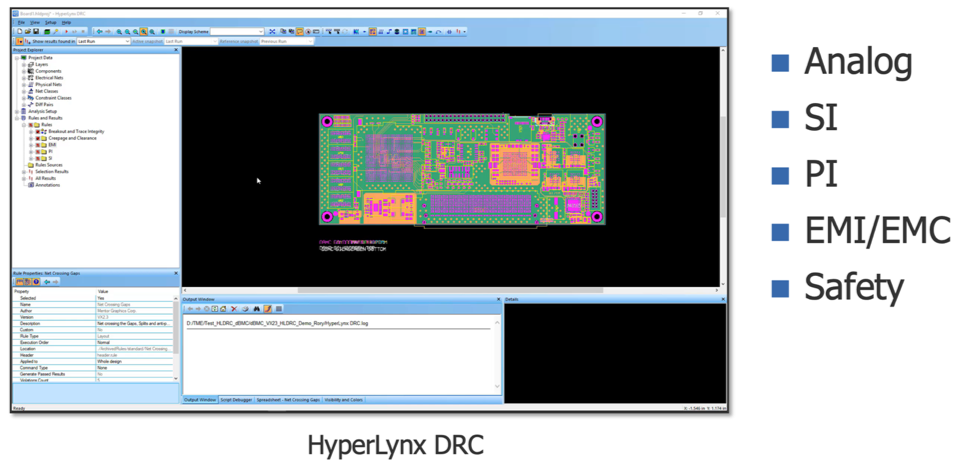Switch to the Script Debugger tab

coord(236,400)
